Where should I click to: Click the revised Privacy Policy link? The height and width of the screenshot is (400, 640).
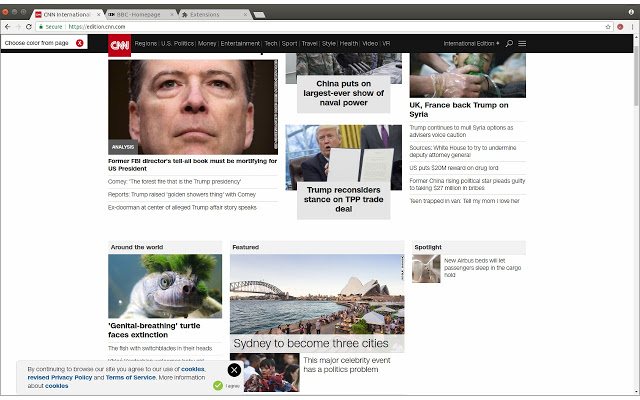(x=60, y=377)
